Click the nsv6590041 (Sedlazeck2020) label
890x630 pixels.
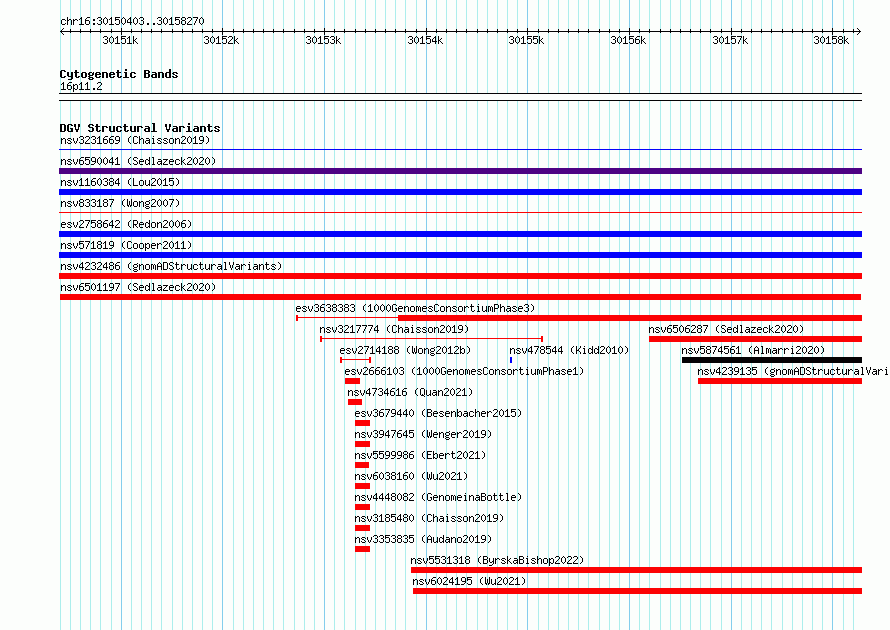point(138,161)
